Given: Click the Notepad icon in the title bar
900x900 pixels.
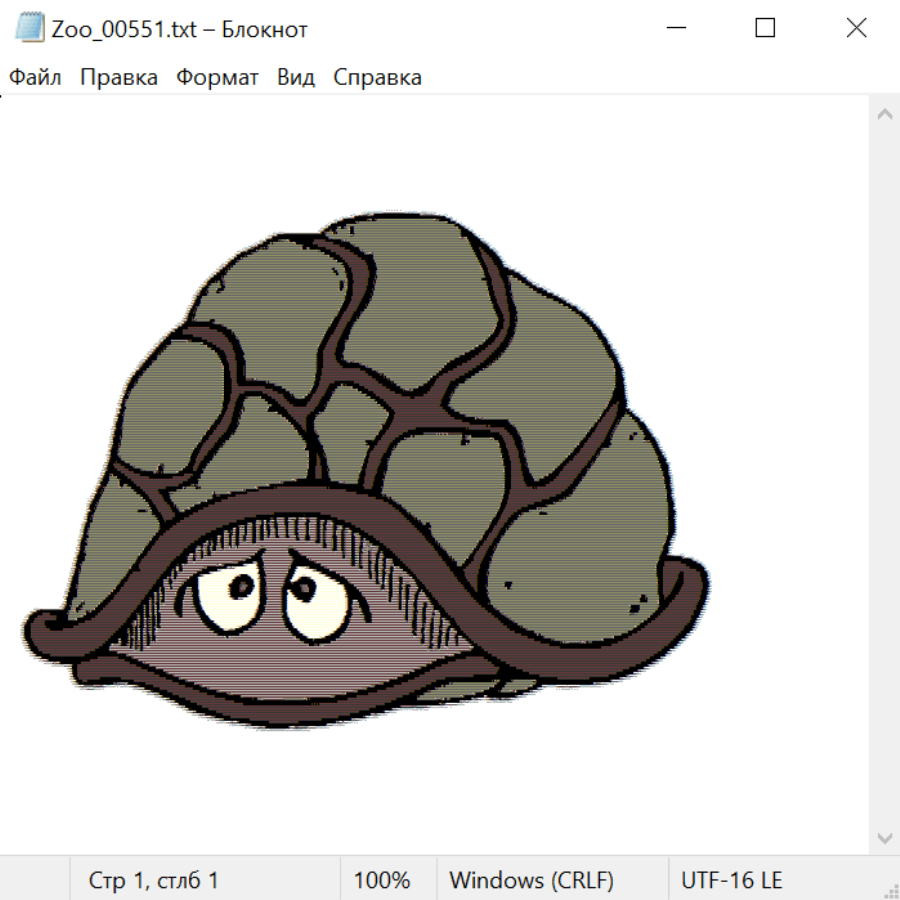Looking at the screenshot, I should coord(29,28).
